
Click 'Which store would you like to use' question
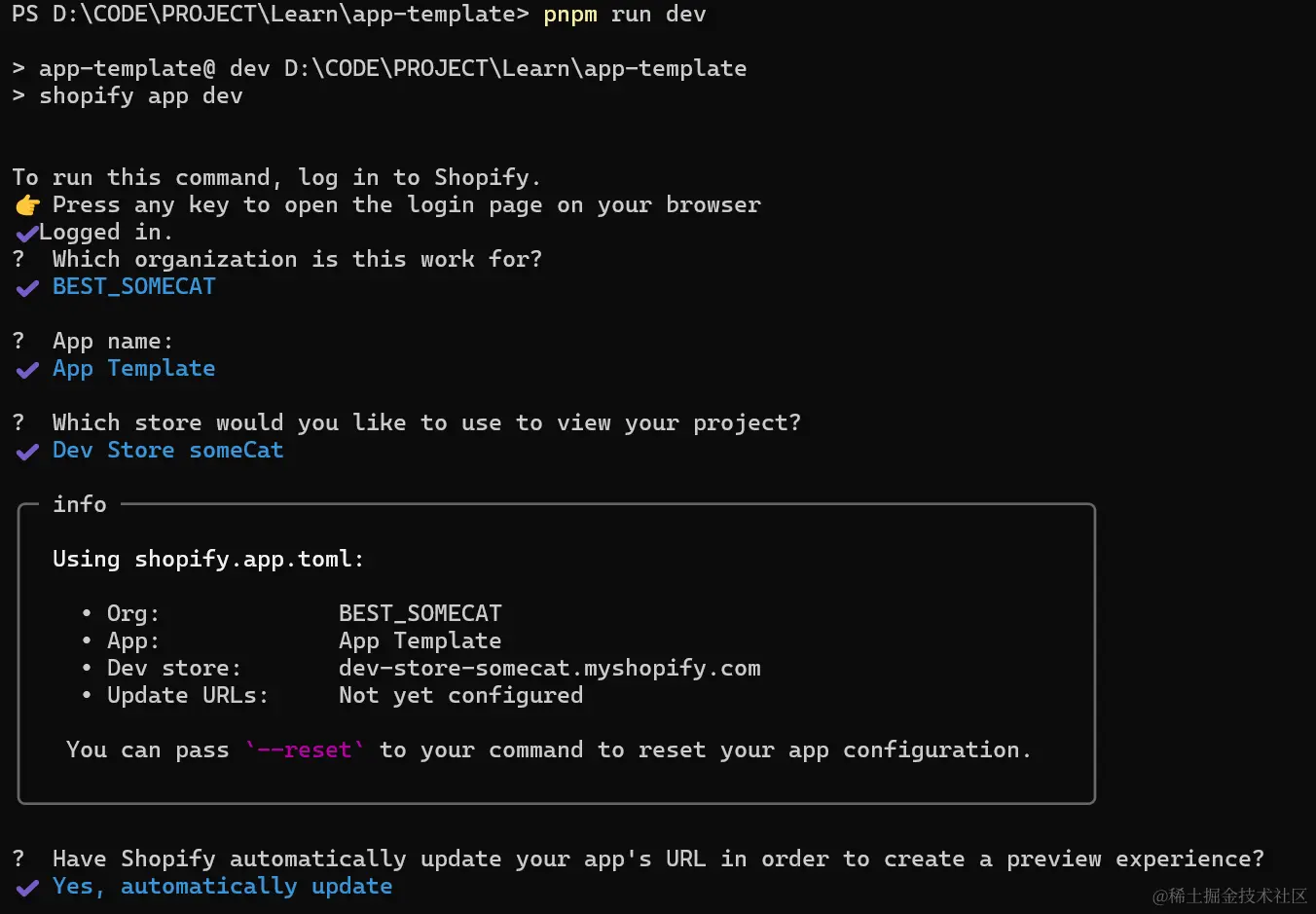[x=426, y=423]
